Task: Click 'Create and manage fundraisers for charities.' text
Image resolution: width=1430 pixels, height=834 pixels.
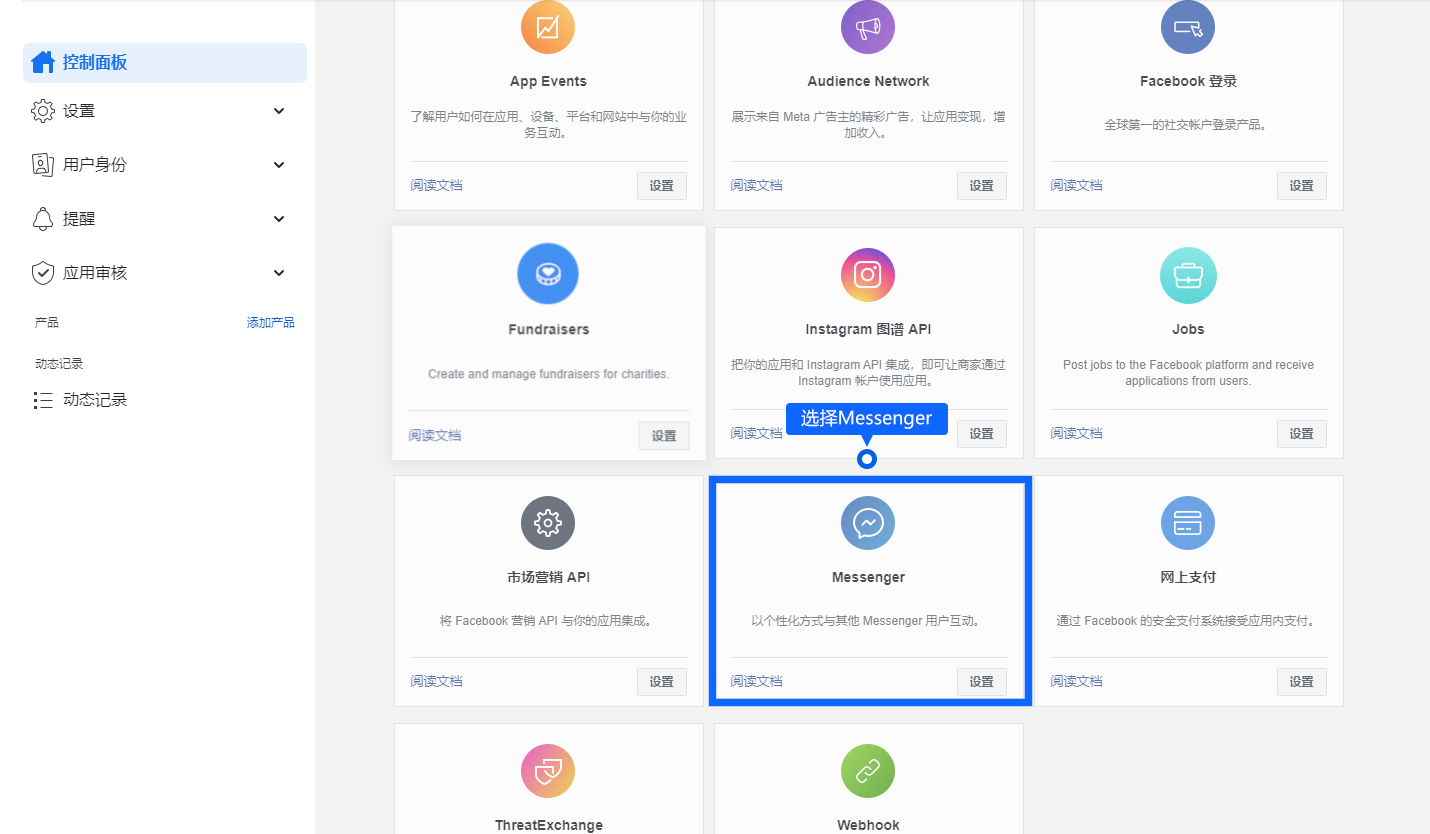Action: coord(548,374)
